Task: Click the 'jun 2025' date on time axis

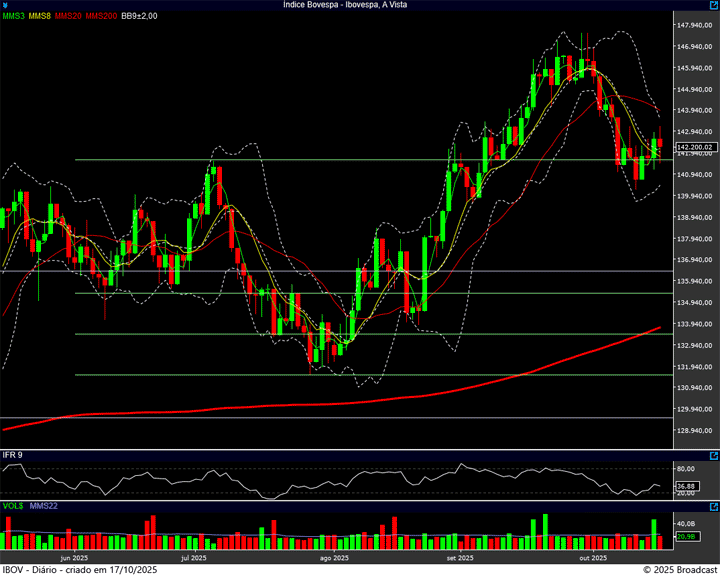Action: click(x=74, y=558)
